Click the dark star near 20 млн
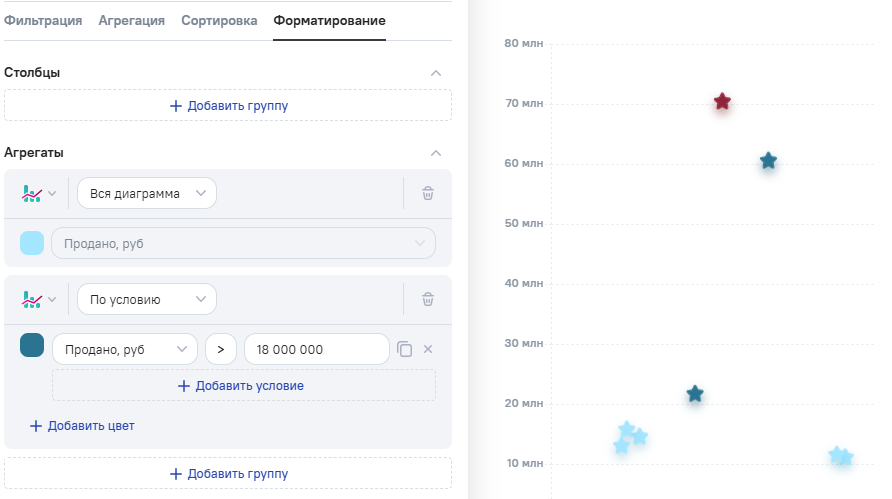Viewport: 892px width, 499px height. pos(695,394)
